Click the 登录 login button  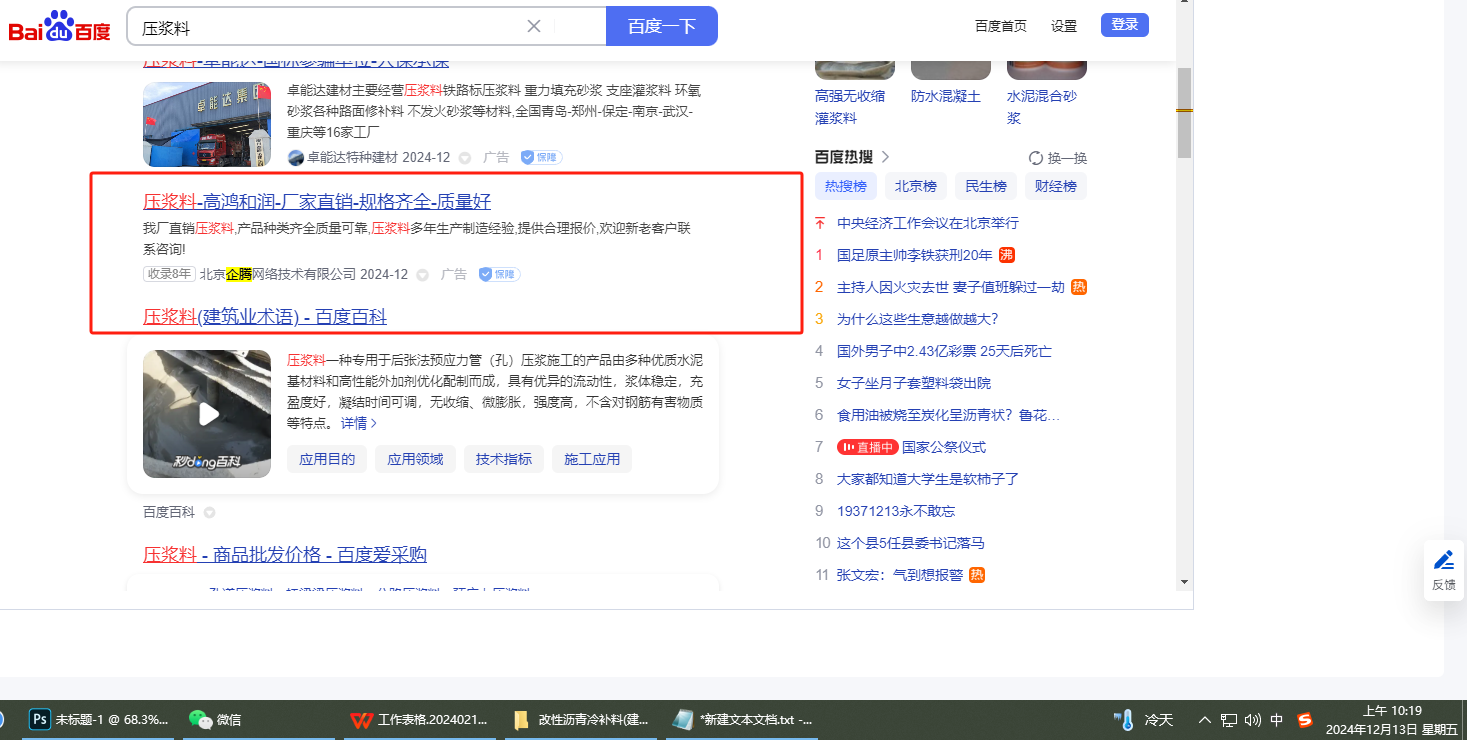[x=1125, y=25]
